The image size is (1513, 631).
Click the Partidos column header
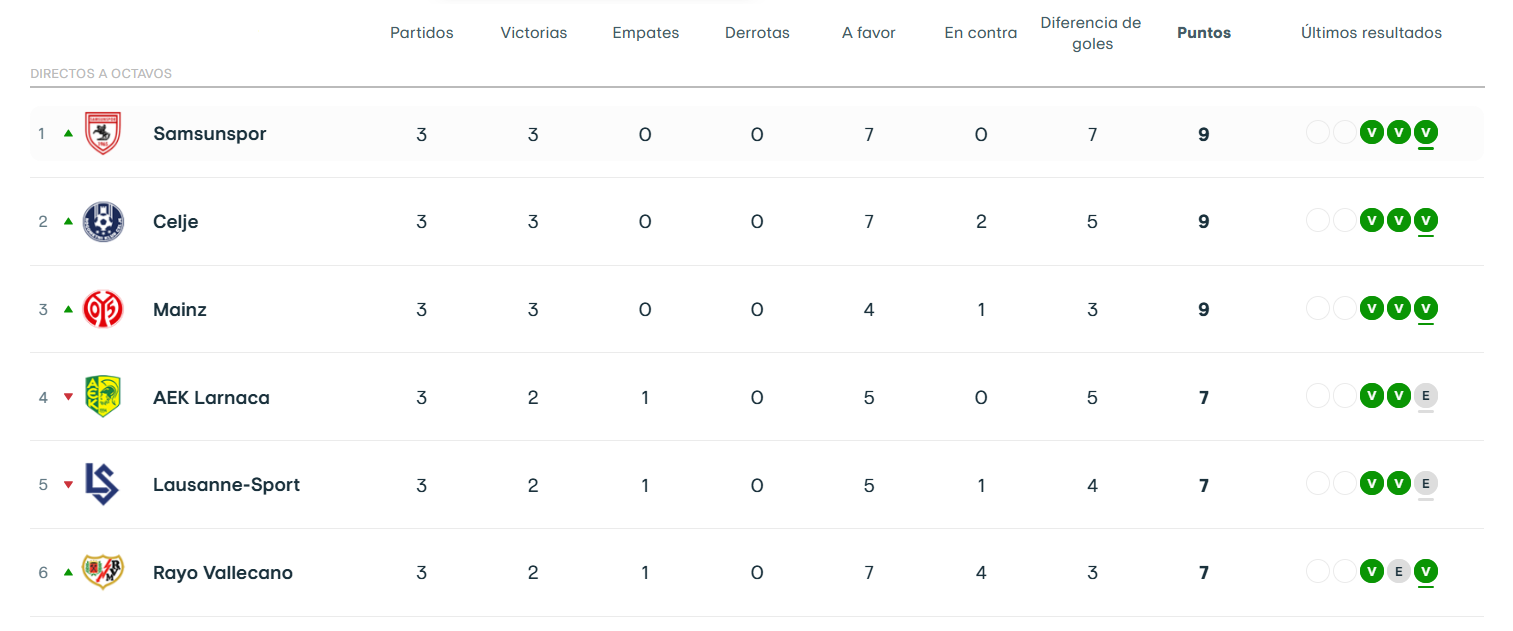pyautogui.click(x=422, y=33)
